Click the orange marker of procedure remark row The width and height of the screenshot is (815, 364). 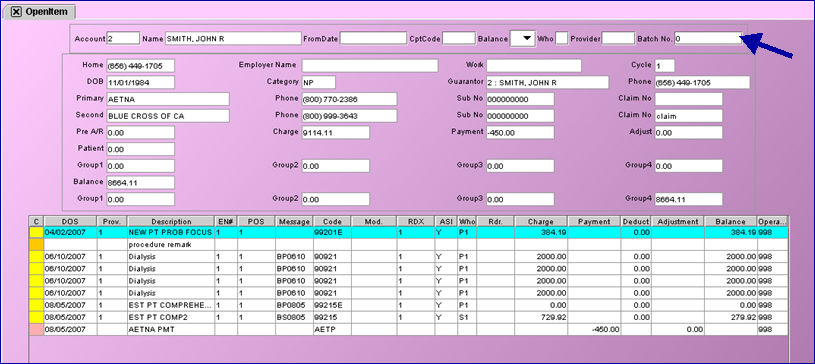coord(36,244)
